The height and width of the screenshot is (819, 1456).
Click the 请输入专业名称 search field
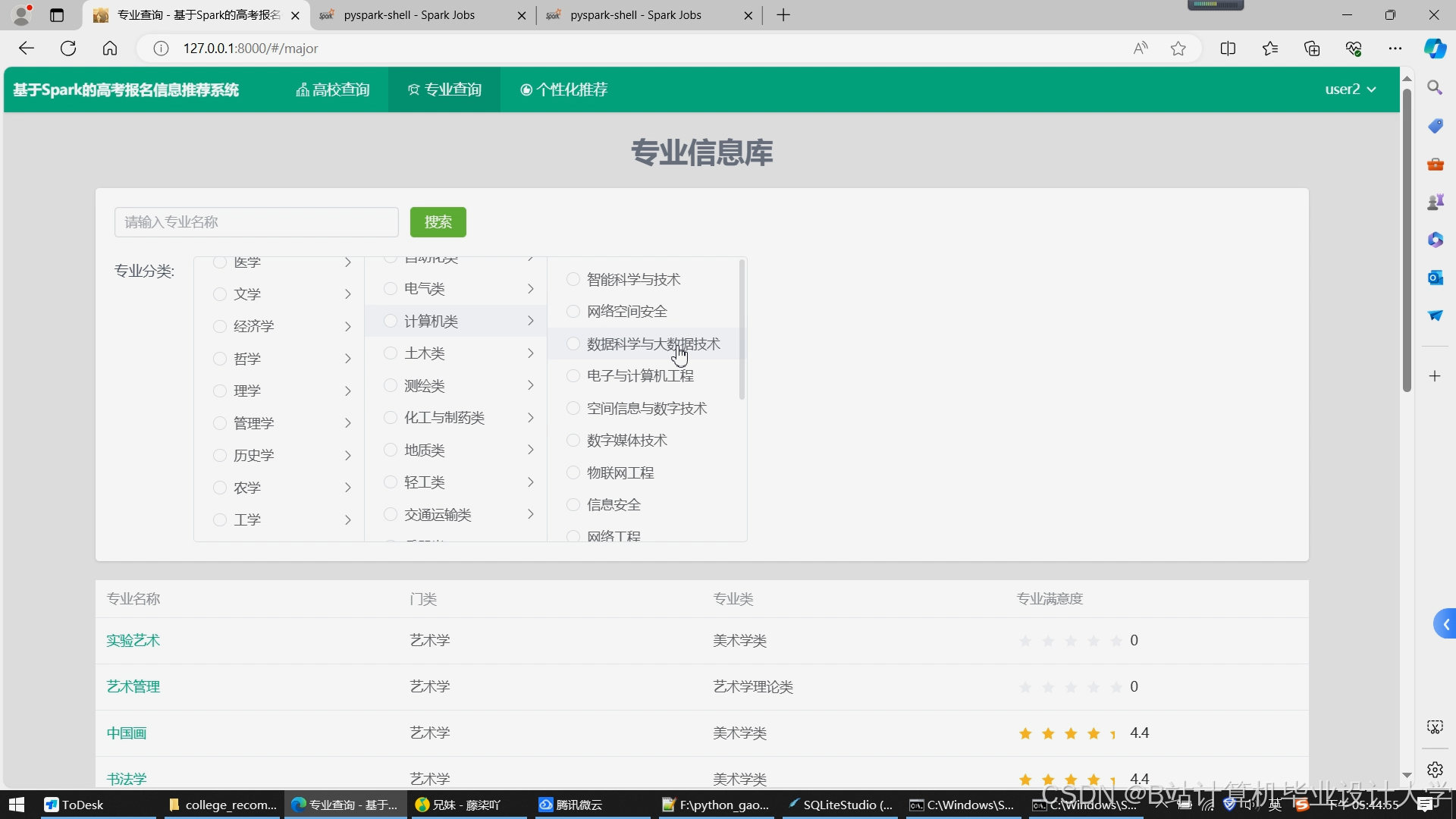click(256, 222)
